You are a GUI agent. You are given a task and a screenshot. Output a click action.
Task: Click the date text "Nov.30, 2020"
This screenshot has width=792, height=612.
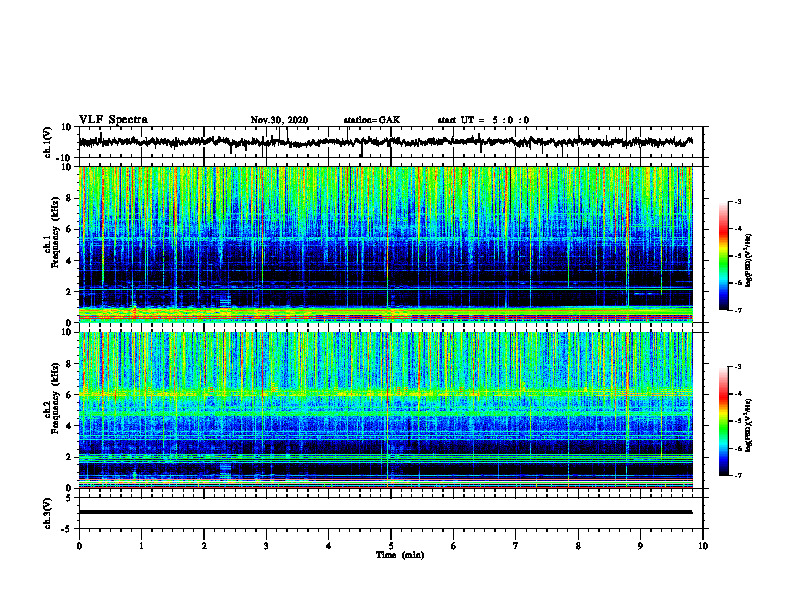pyautogui.click(x=279, y=120)
